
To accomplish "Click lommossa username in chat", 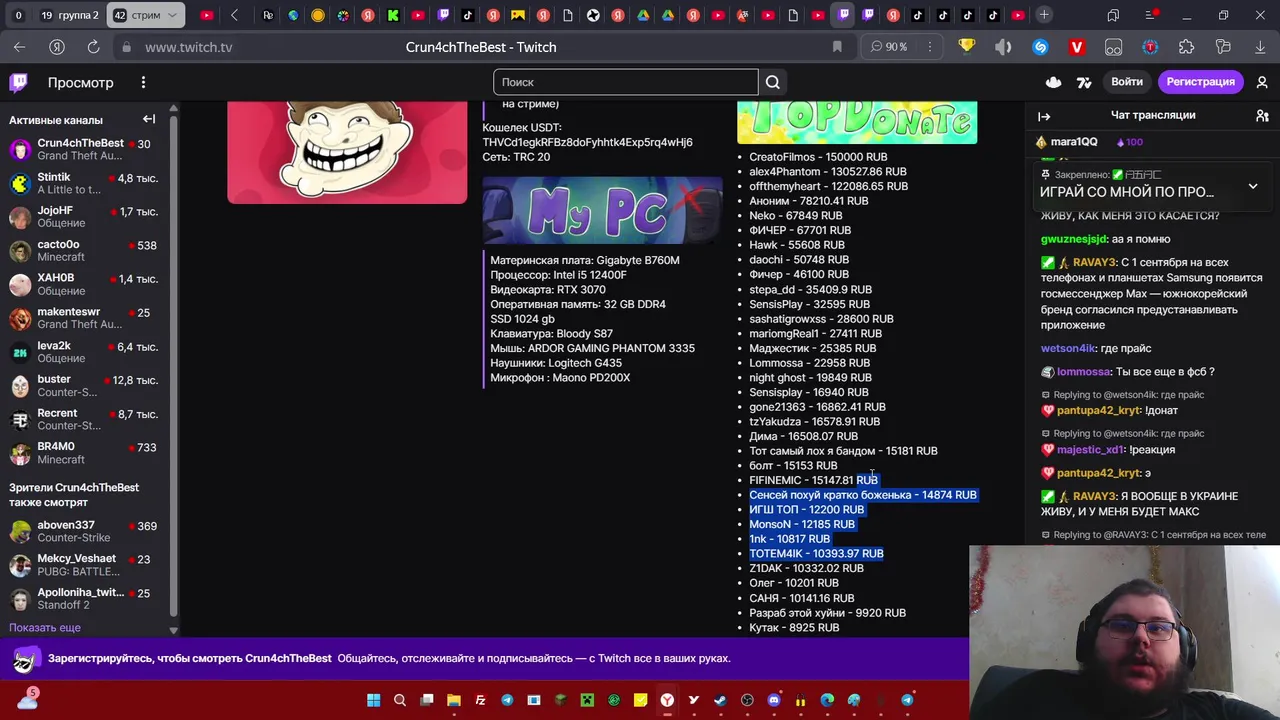I will pyautogui.click(x=1084, y=372).
